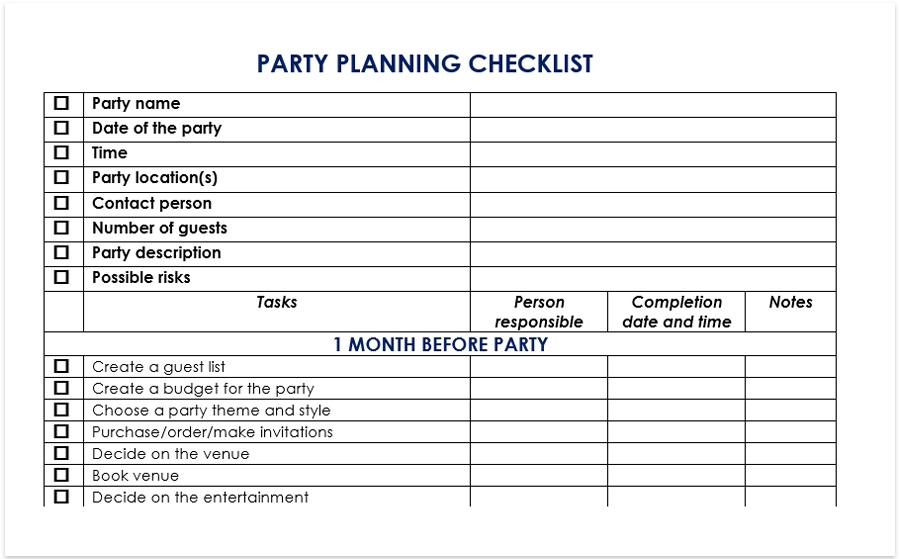Viewport: 900px width, 559px height.
Task: Click the Notes cell for Book venue
Action: coord(790,476)
